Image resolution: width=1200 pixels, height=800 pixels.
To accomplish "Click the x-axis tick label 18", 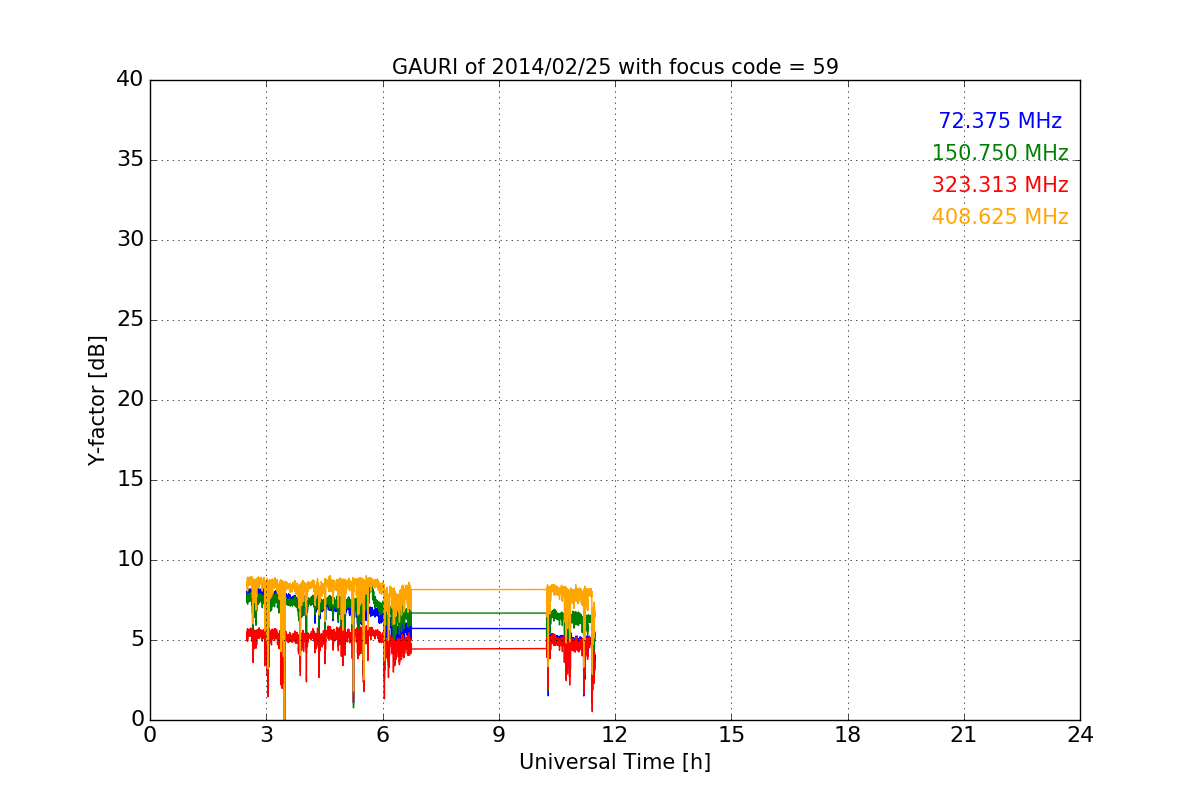I will pos(848,735).
